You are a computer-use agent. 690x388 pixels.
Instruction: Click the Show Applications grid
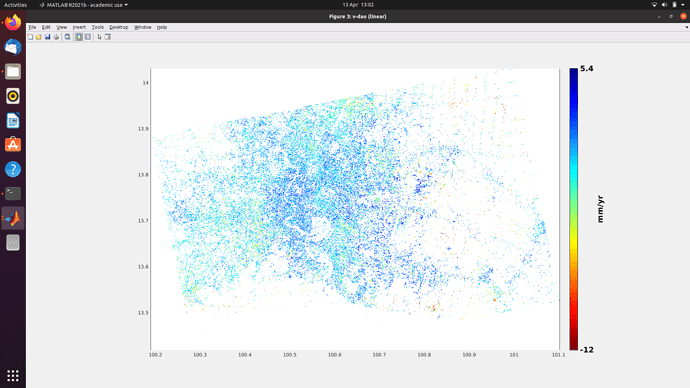13,375
